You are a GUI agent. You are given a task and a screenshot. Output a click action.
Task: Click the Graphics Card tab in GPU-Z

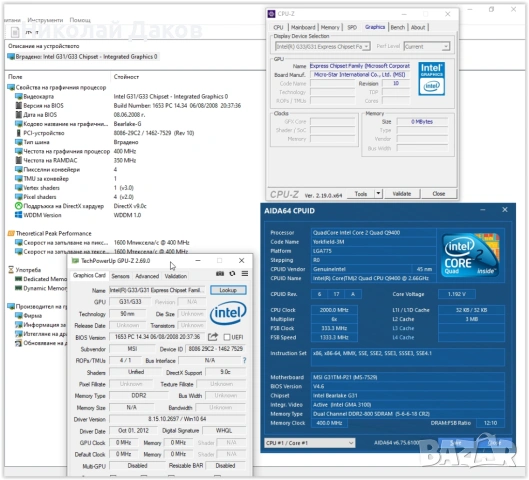point(89,275)
